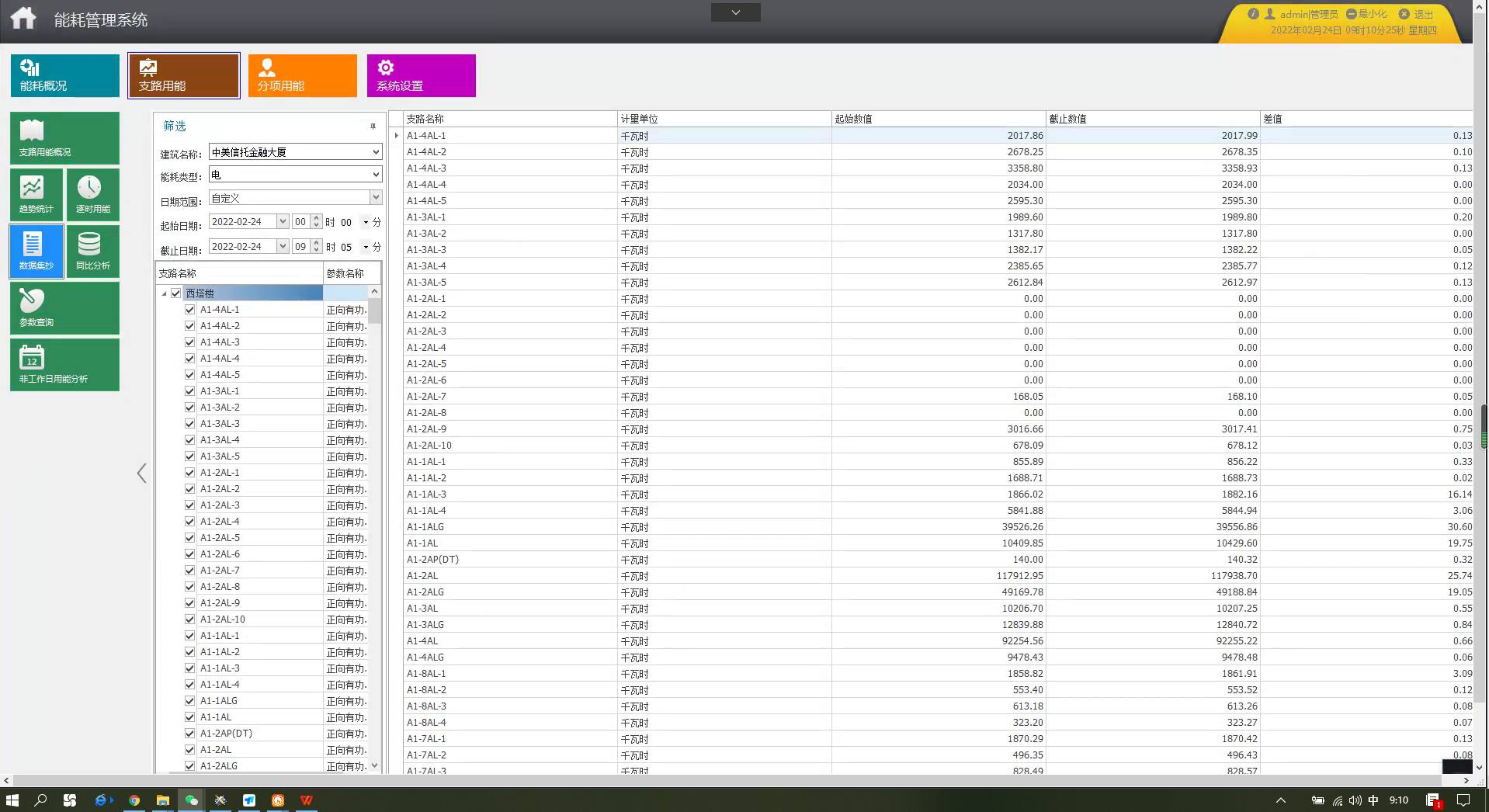Switch to 分项用能 tab
This screenshot has height=812, width=1489.
302,75
